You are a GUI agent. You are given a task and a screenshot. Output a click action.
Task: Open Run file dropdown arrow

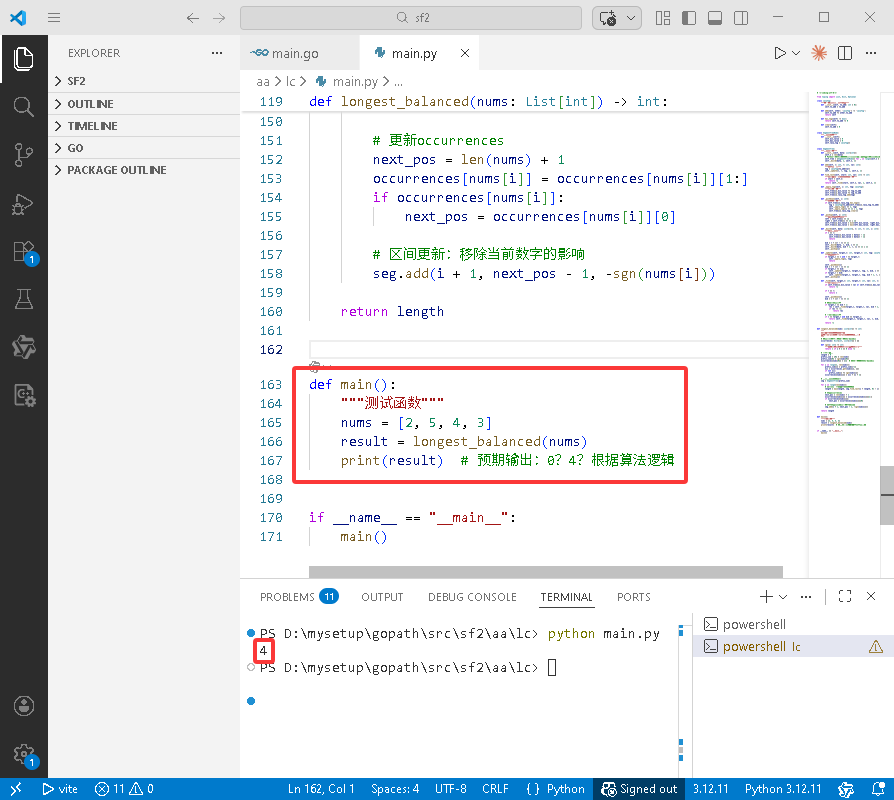click(x=797, y=53)
